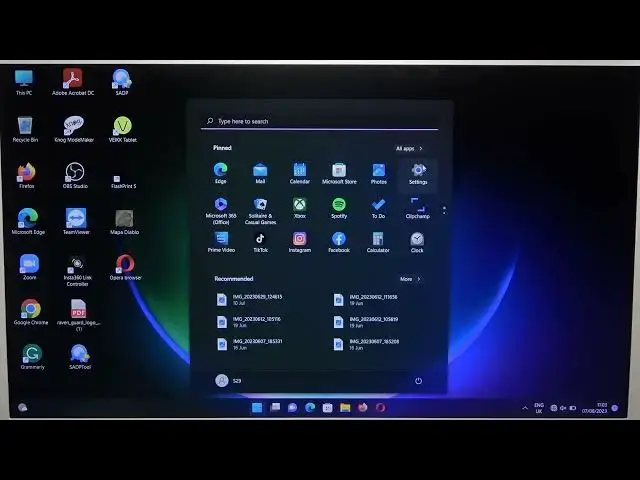Image resolution: width=640 pixels, height=480 pixels.
Task: Select the Google Chrome desktop icon
Action: [x=31, y=312]
